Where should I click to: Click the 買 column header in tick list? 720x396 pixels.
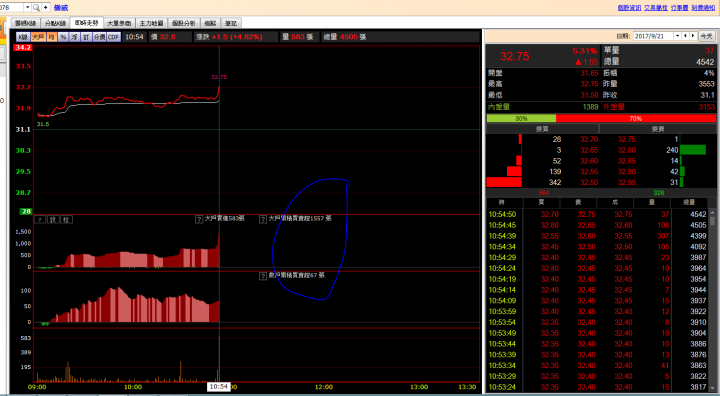click(x=541, y=203)
